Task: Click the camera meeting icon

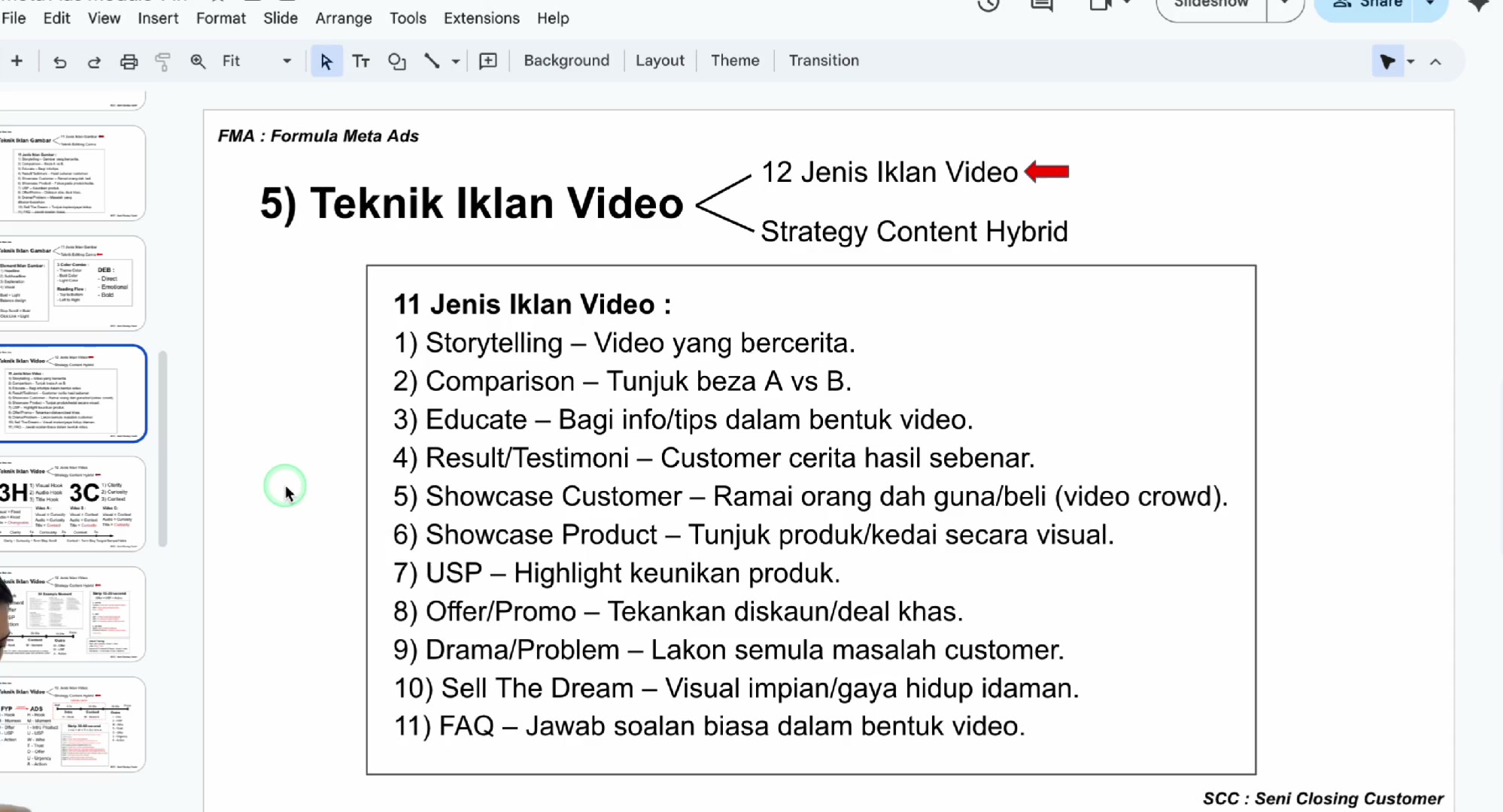Action: click(1100, 5)
